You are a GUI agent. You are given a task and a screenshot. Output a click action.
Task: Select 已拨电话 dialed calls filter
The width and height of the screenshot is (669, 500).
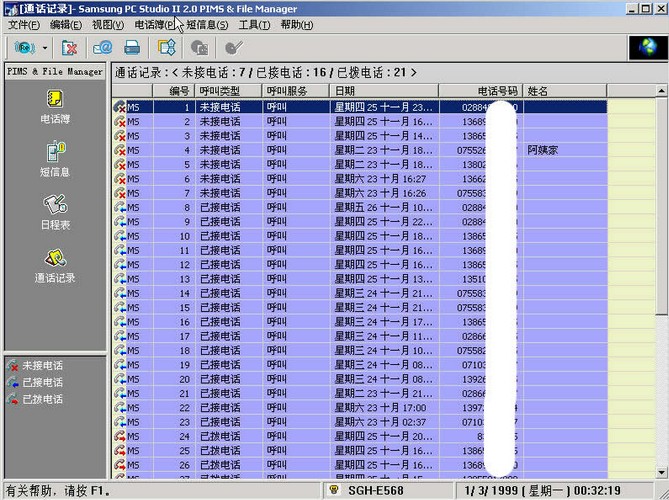[x=36, y=399]
